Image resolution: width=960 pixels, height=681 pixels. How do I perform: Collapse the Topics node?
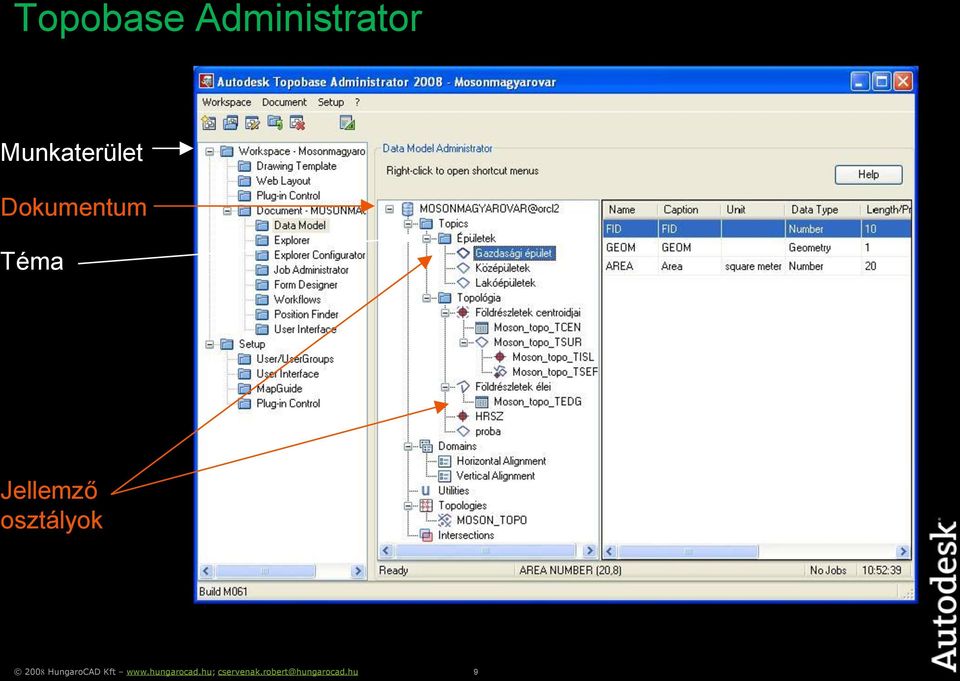point(408,224)
